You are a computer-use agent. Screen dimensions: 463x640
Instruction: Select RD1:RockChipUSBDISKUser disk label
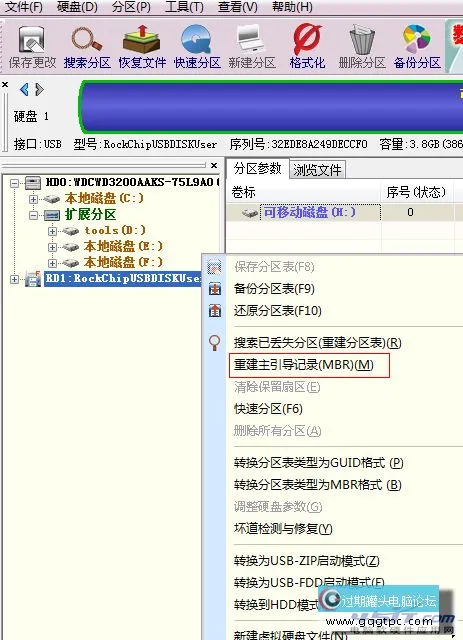123,279
